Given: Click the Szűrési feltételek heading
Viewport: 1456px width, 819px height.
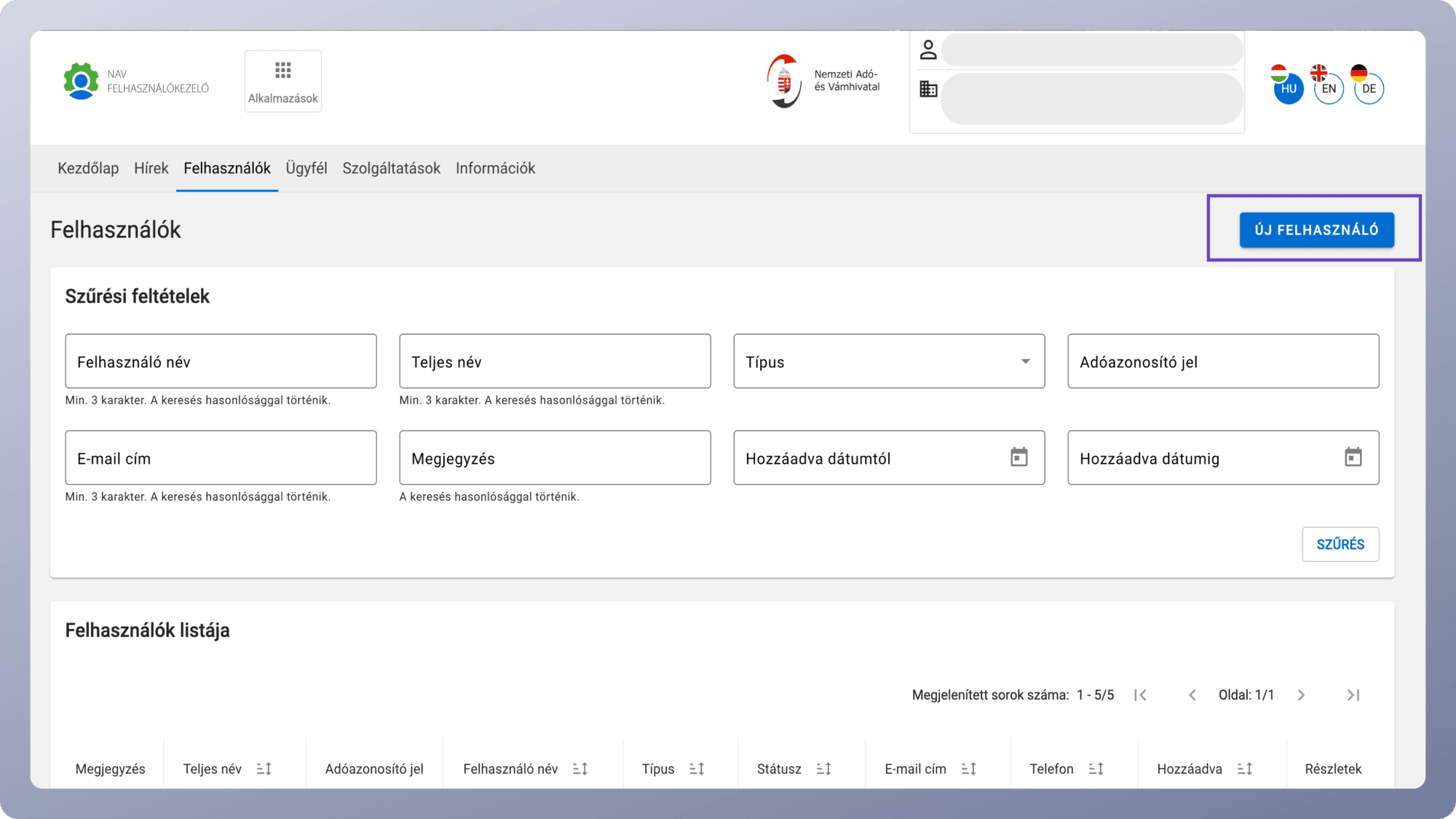Looking at the screenshot, I should [137, 296].
